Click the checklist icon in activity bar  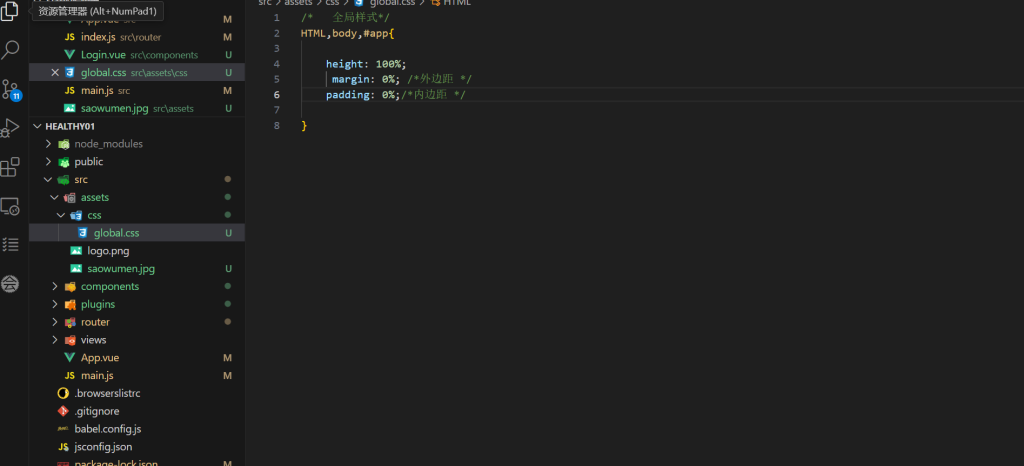coord(11,244)
